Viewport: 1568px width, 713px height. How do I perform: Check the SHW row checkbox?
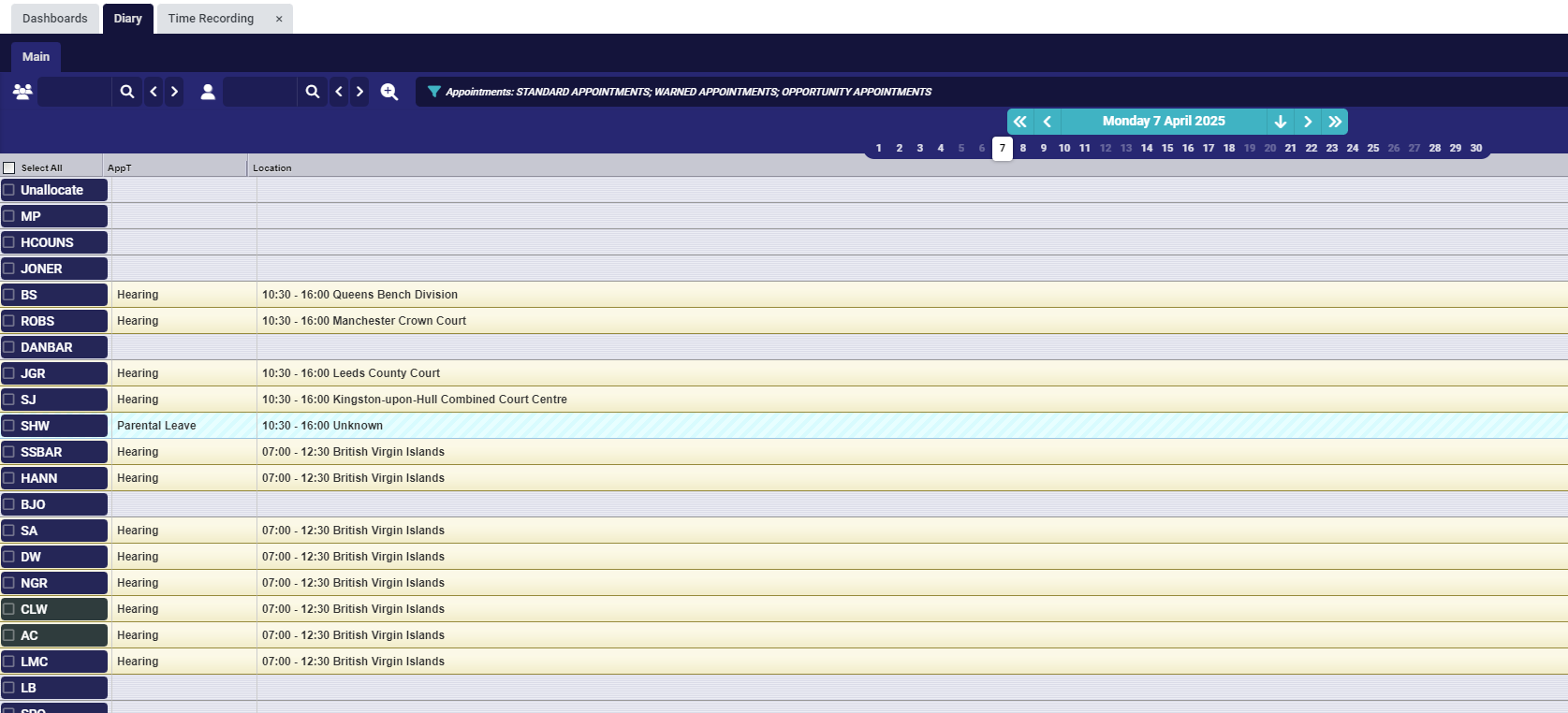9,426
